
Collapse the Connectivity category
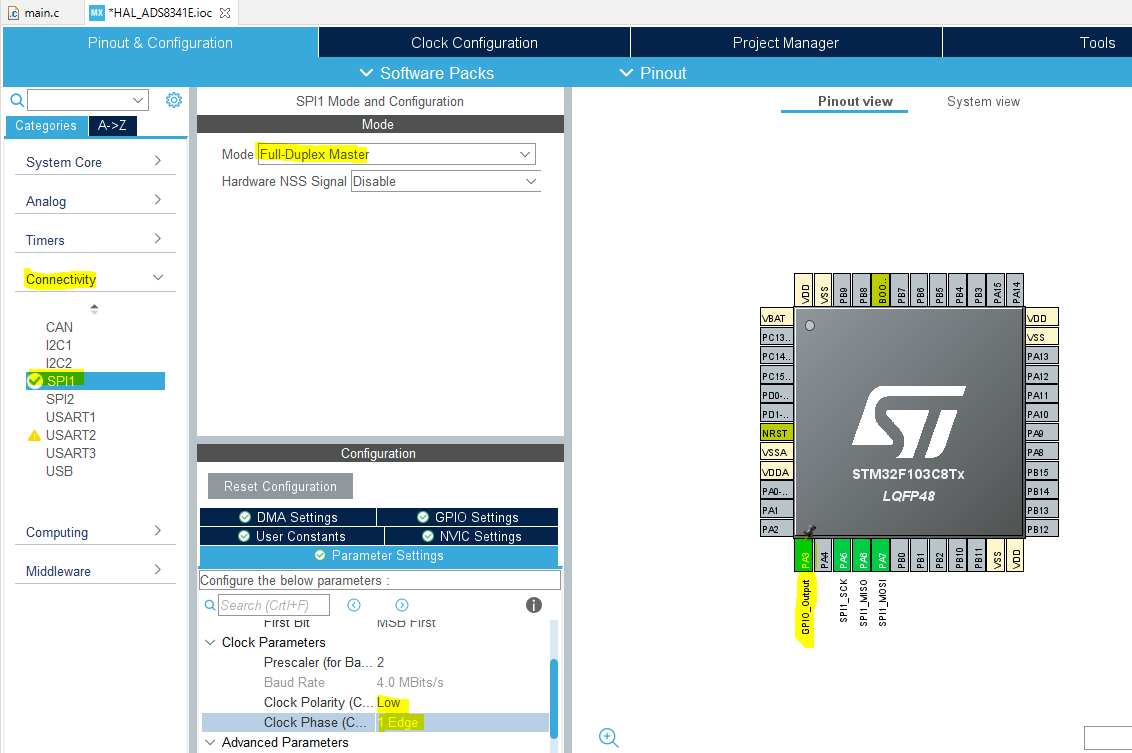point(95,279)
